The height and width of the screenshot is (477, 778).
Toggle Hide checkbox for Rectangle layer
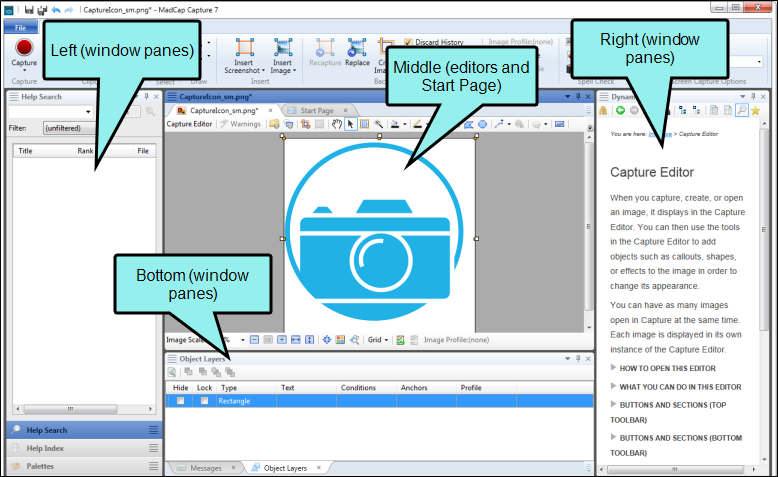181,401
